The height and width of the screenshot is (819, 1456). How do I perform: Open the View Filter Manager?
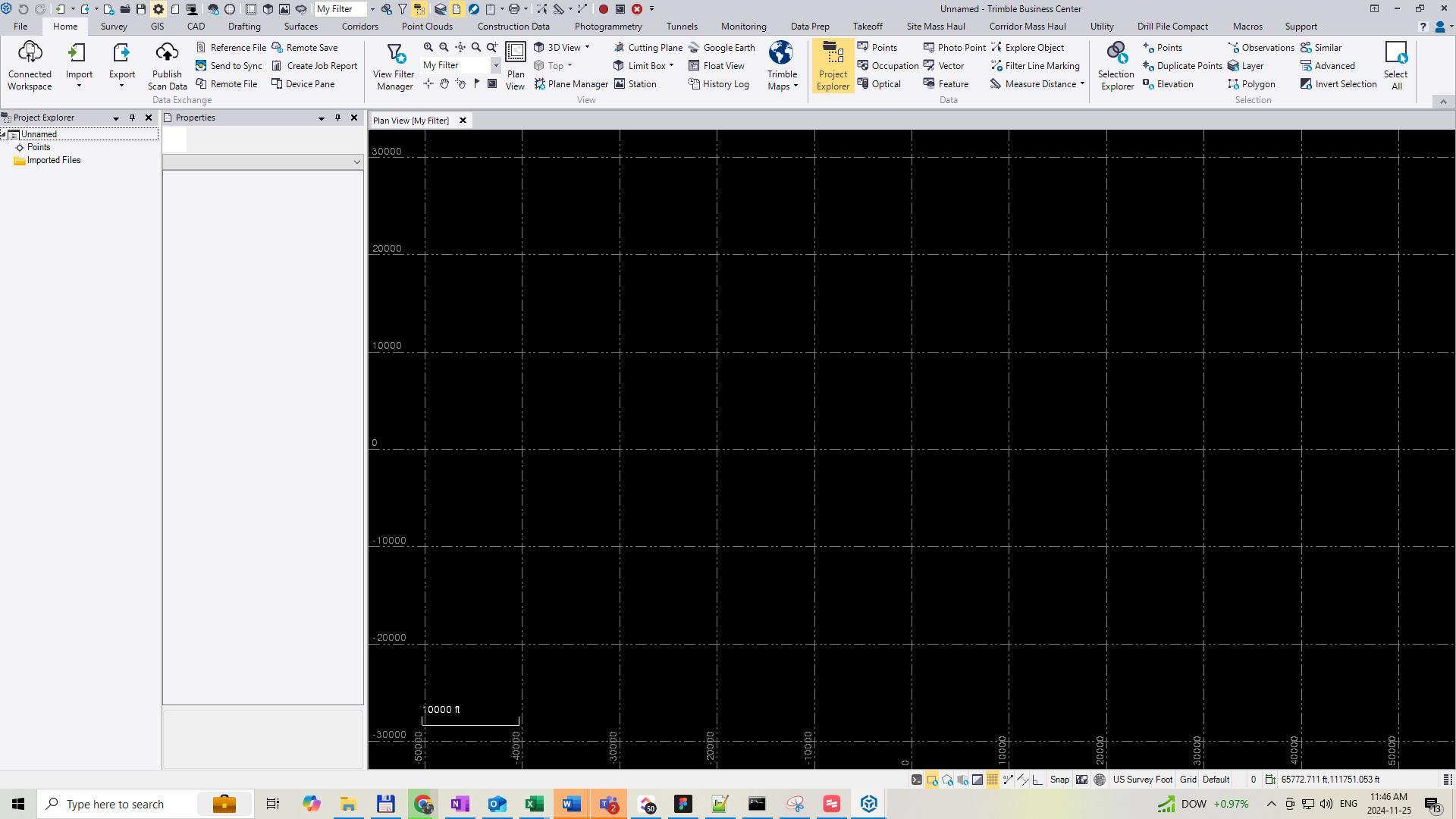pyautogui.click(x=394, y=66)
